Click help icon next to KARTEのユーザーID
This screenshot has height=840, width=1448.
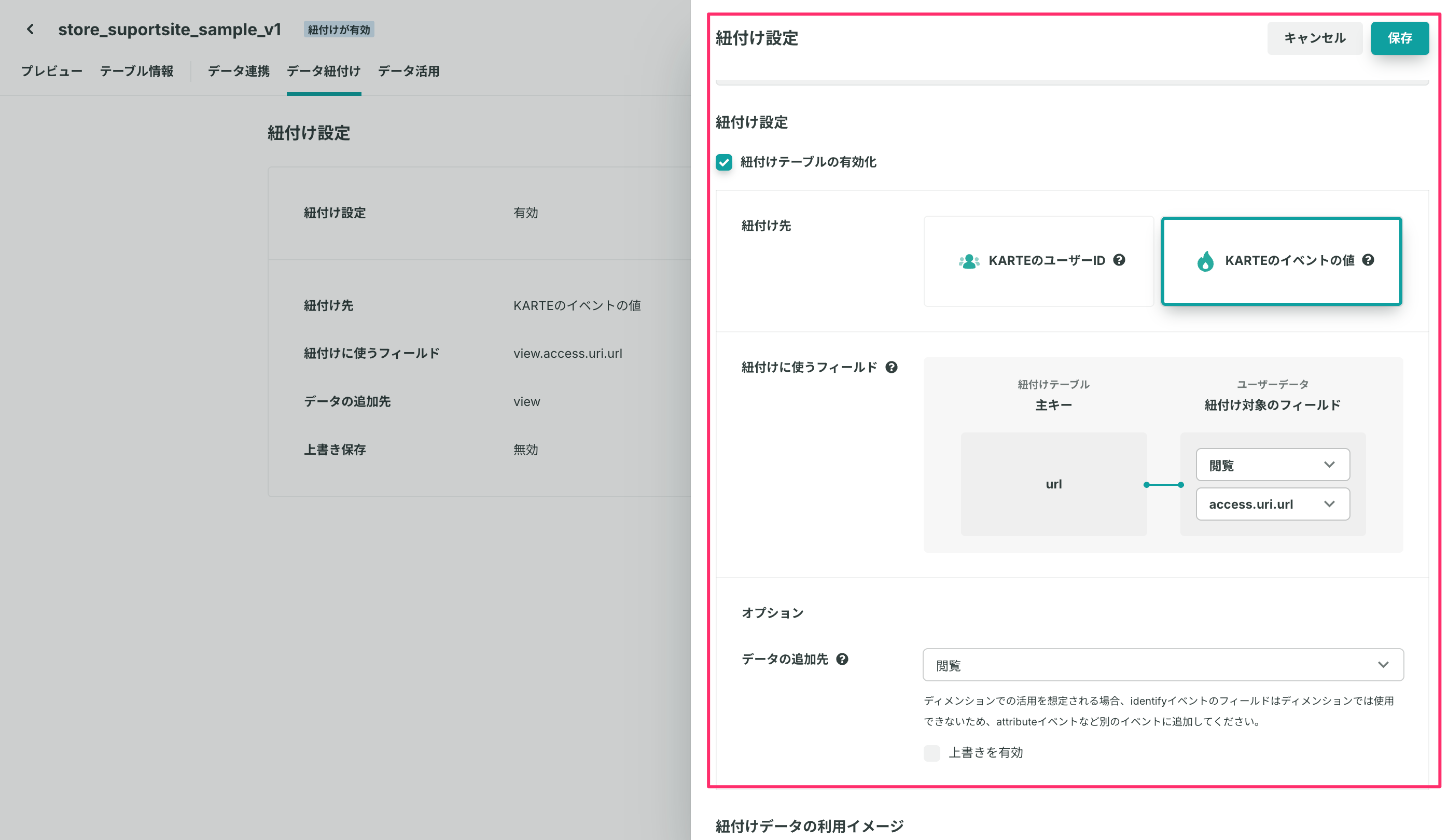pyautogui.click(x=1119, y=260)
